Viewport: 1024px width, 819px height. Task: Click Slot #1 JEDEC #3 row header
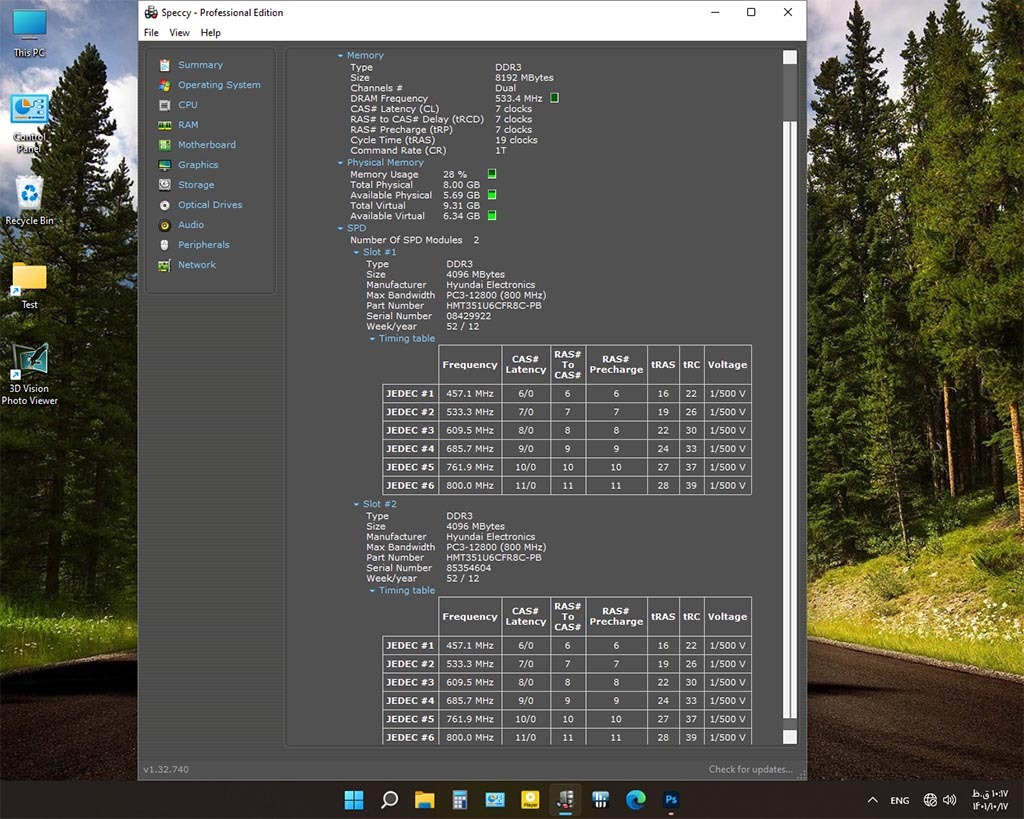coord(409,430)
